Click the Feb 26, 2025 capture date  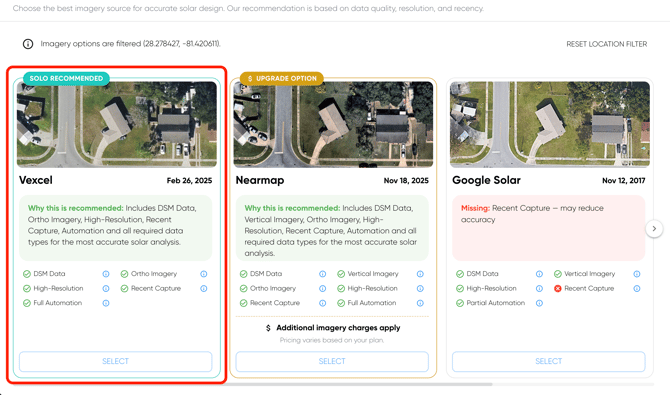[x=189, y=181]
